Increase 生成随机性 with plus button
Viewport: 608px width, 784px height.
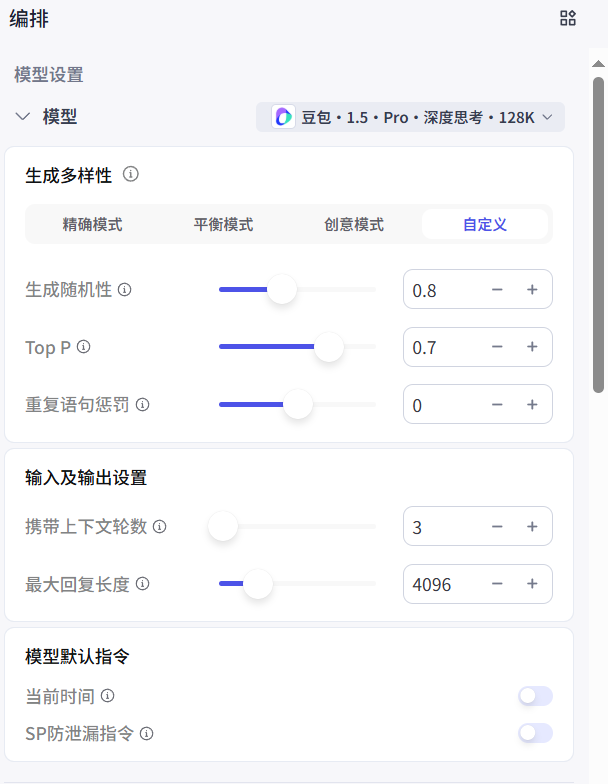coord(532,290)
